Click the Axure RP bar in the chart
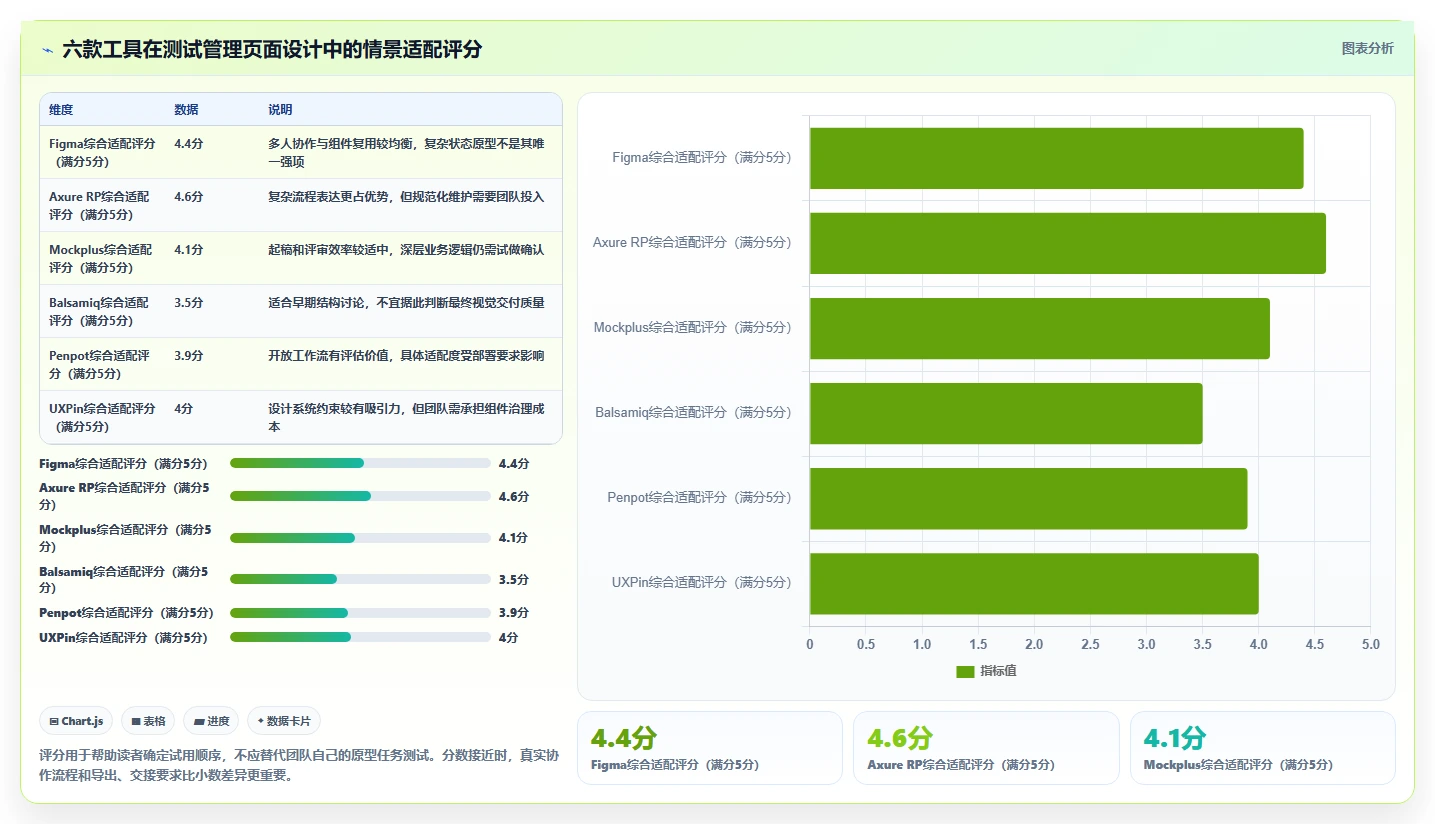This screenshot has width=1435, height=824. click(1067, 243)
